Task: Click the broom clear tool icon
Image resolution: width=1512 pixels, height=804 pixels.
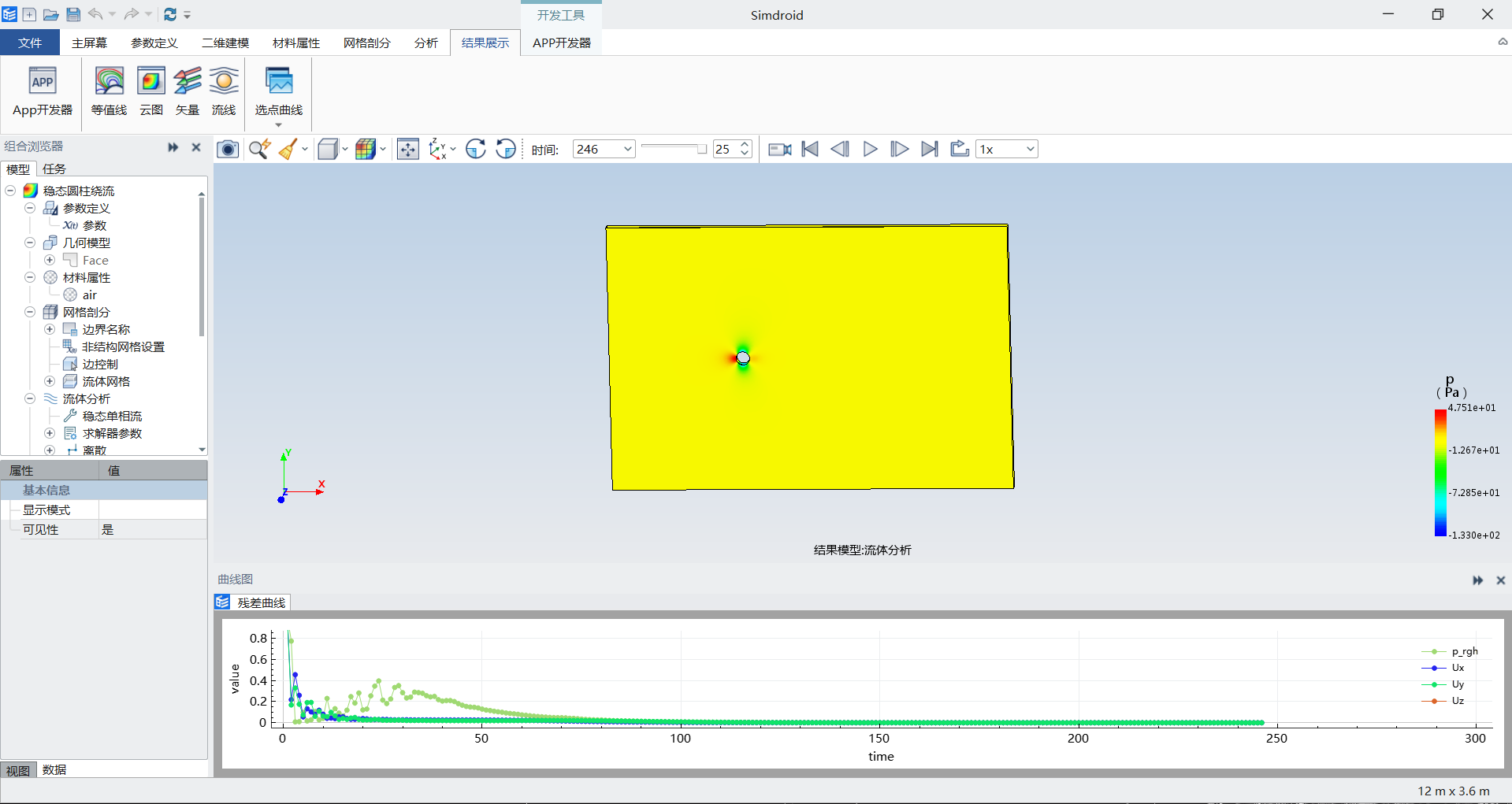Action: pyautogui.click(x=288, y=149)
